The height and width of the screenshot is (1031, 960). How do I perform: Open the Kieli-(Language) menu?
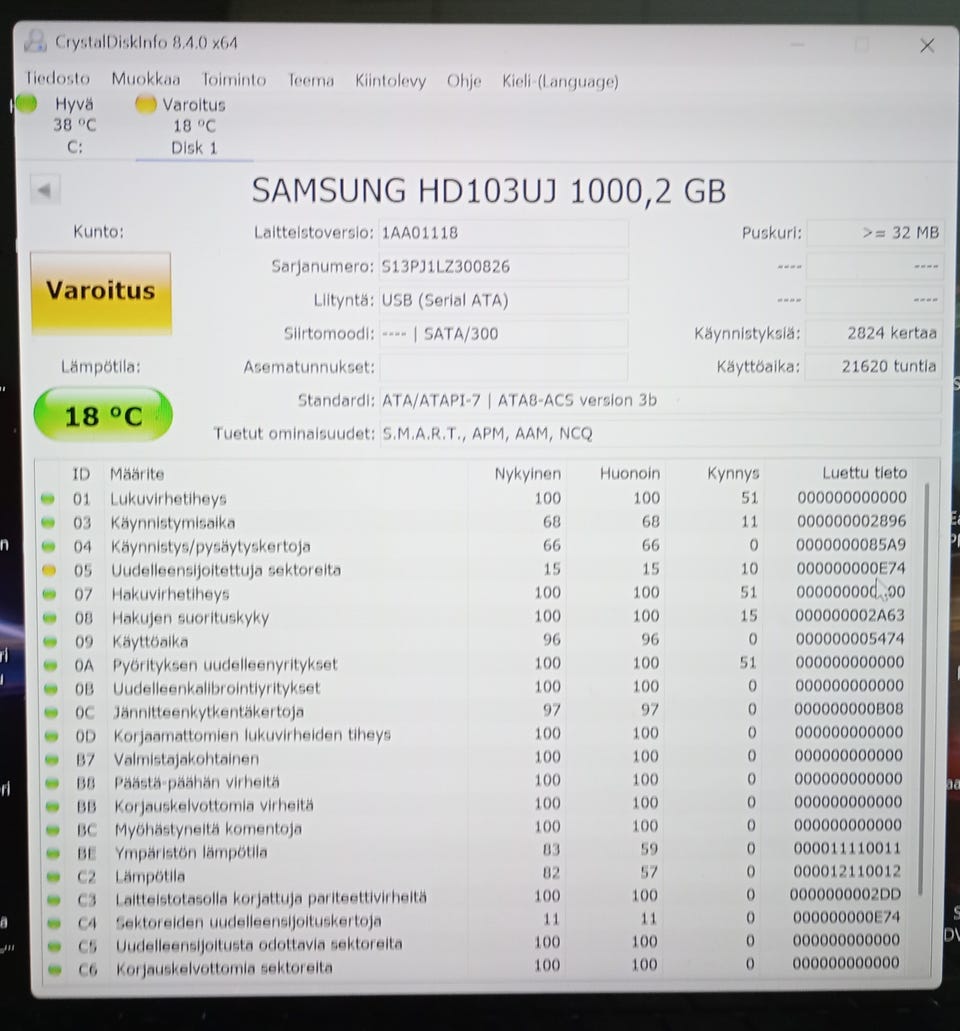[x=560, y=82]
